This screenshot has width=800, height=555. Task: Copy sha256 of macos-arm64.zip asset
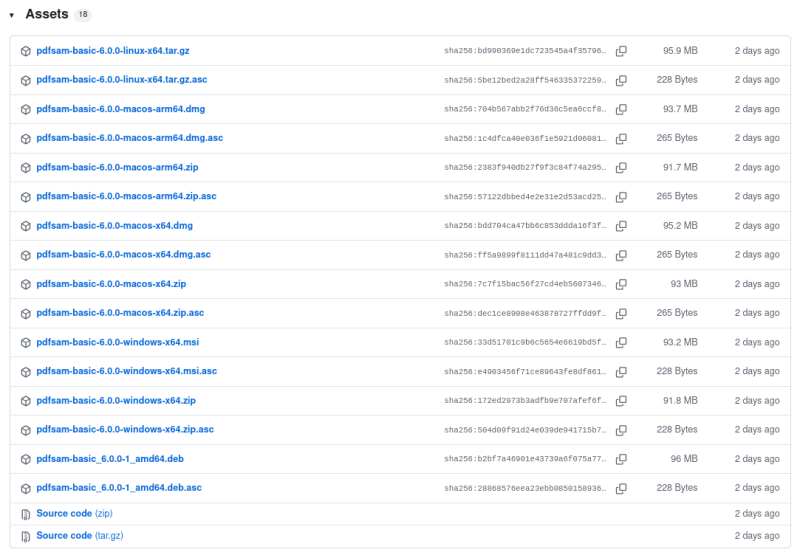621,167
